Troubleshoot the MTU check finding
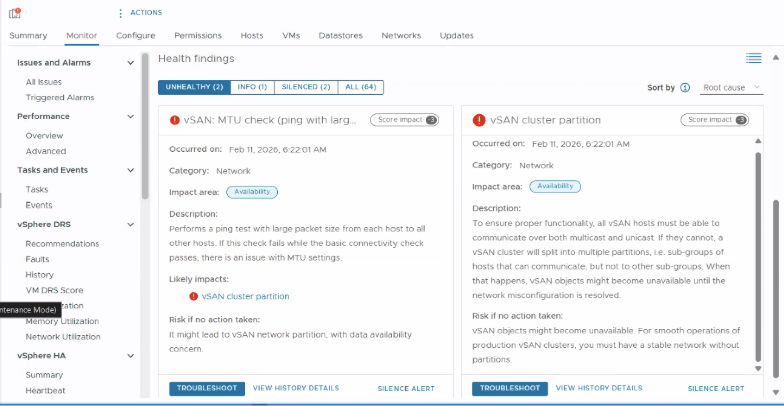 click(x=207, y=388)
